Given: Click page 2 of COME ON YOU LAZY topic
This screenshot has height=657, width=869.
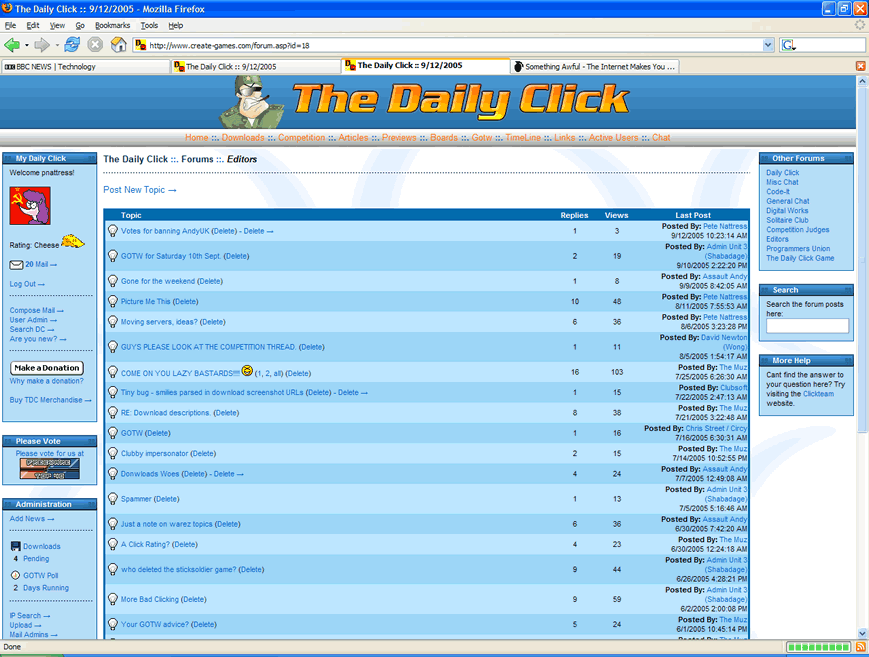Looking at the screenshot, I should coord(267,374).
